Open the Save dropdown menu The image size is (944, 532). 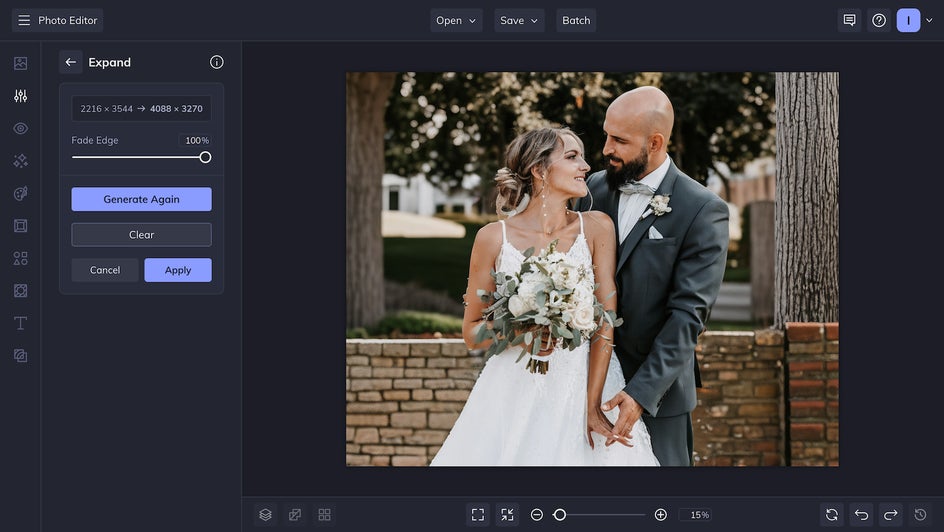[x=519, y=20]
